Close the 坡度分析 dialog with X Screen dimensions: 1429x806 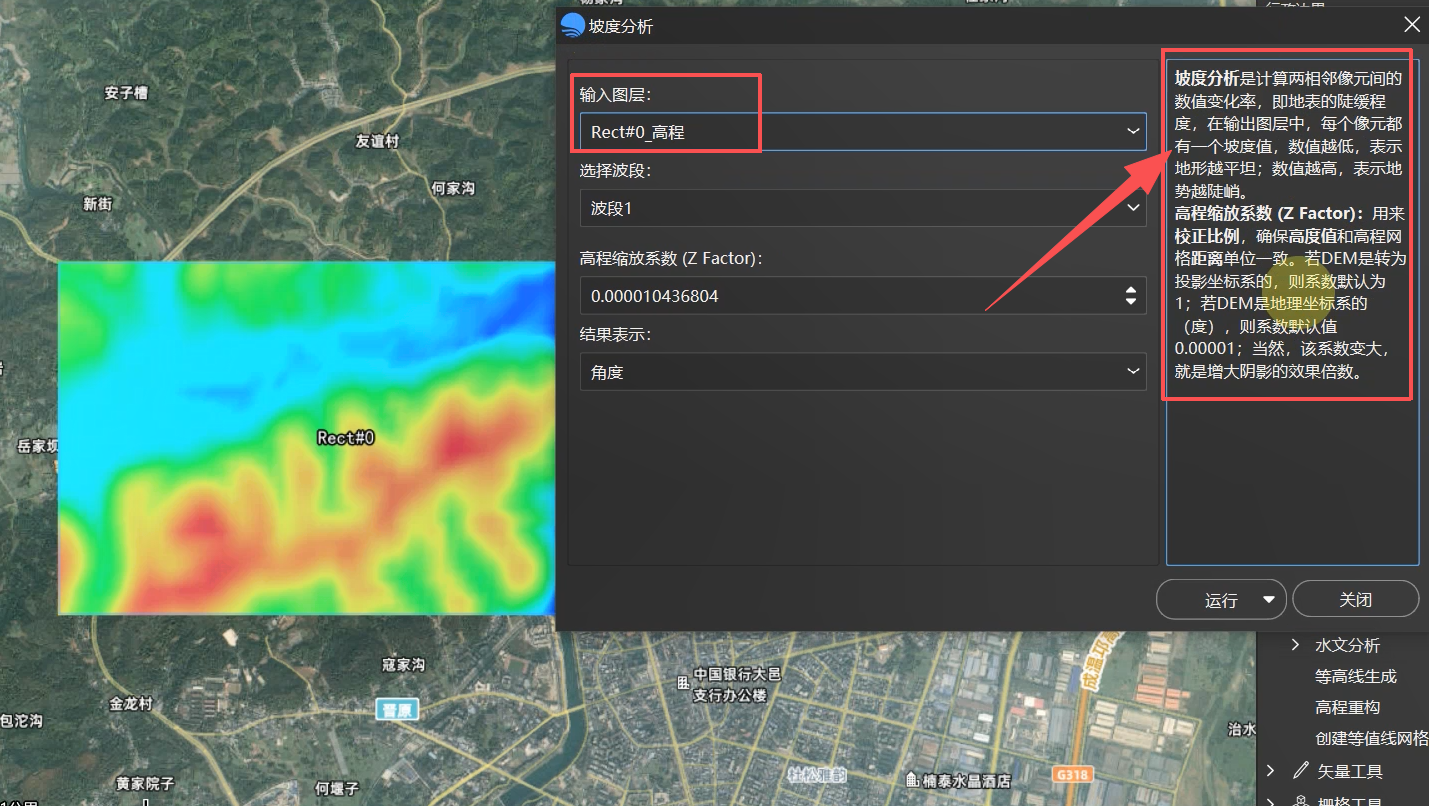click(1412, 25)
